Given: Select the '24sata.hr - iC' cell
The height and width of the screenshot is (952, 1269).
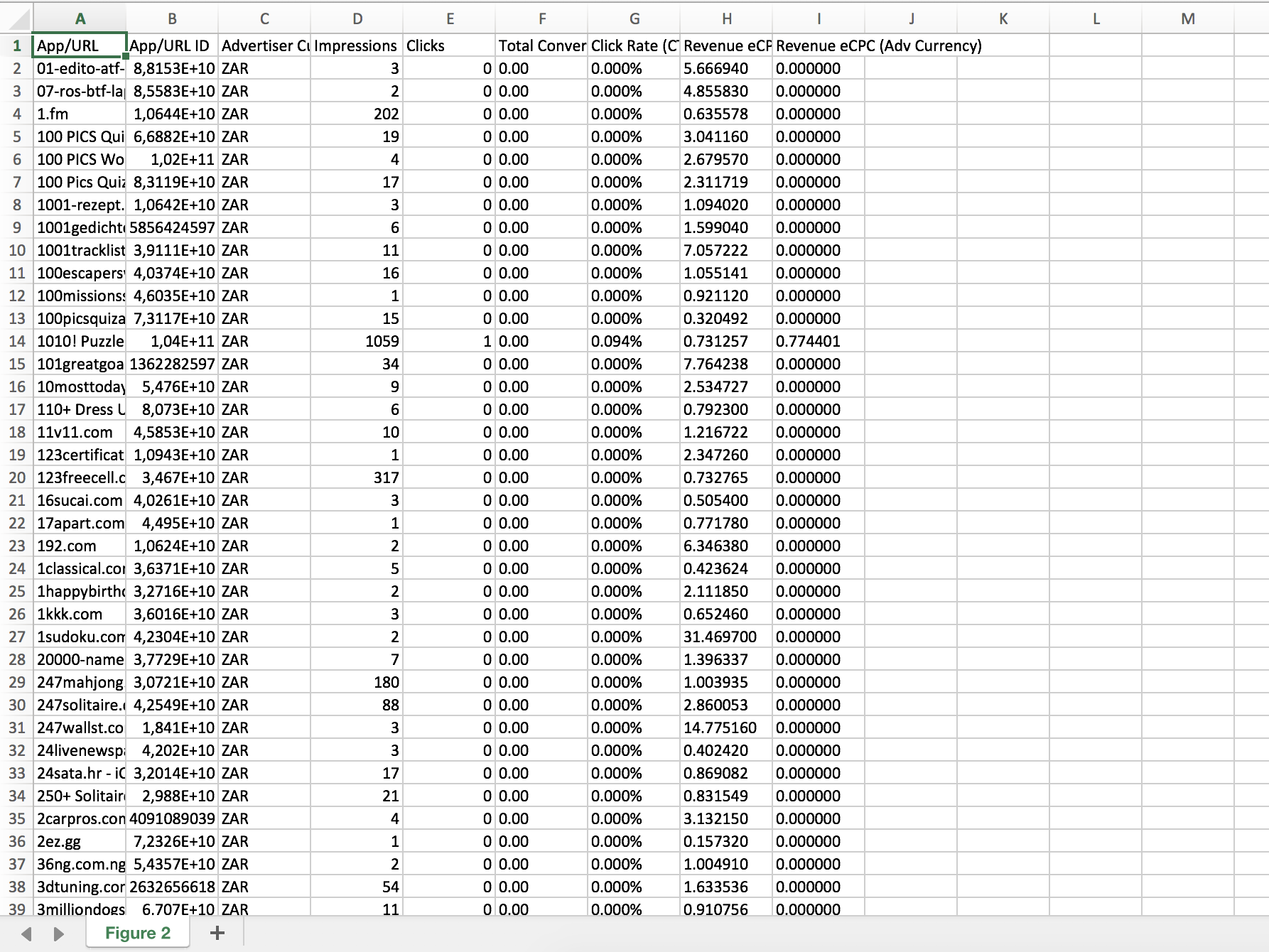Looking at the screenshot, I should coord(80,773).
